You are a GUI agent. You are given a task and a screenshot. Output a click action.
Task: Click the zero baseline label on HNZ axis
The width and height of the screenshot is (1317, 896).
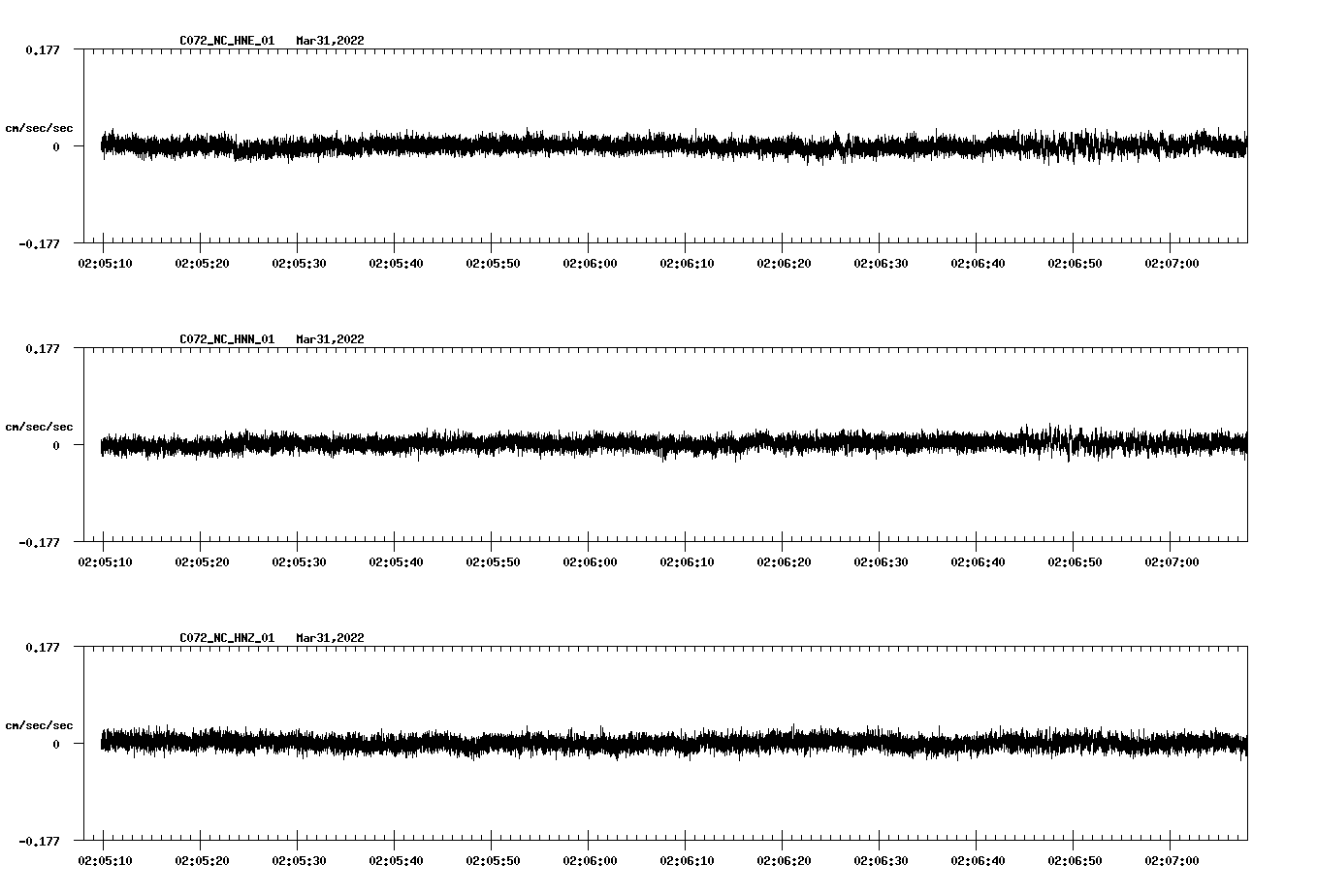click(x=56, y=744)
